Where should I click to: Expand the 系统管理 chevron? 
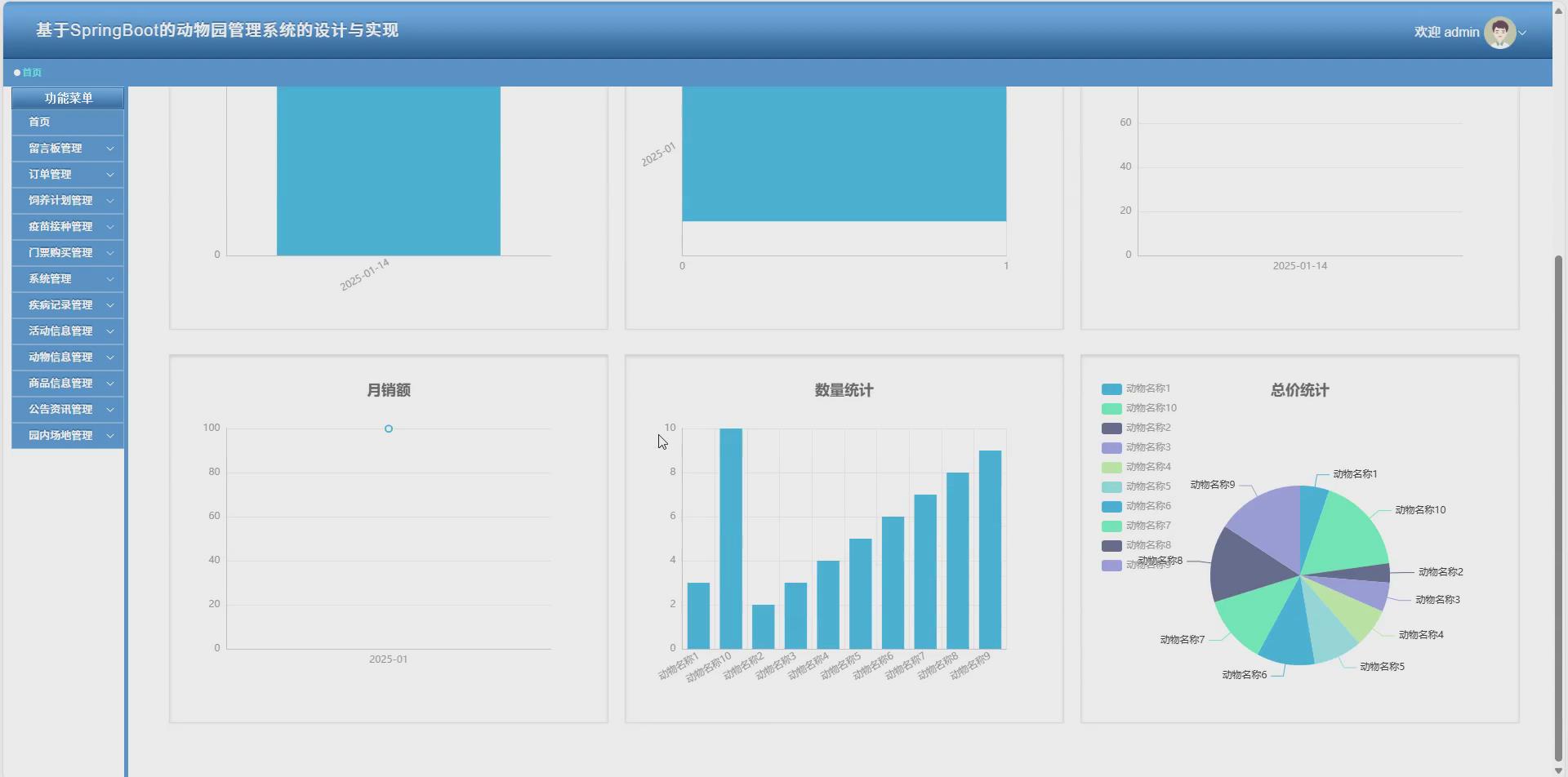point(110,279)
